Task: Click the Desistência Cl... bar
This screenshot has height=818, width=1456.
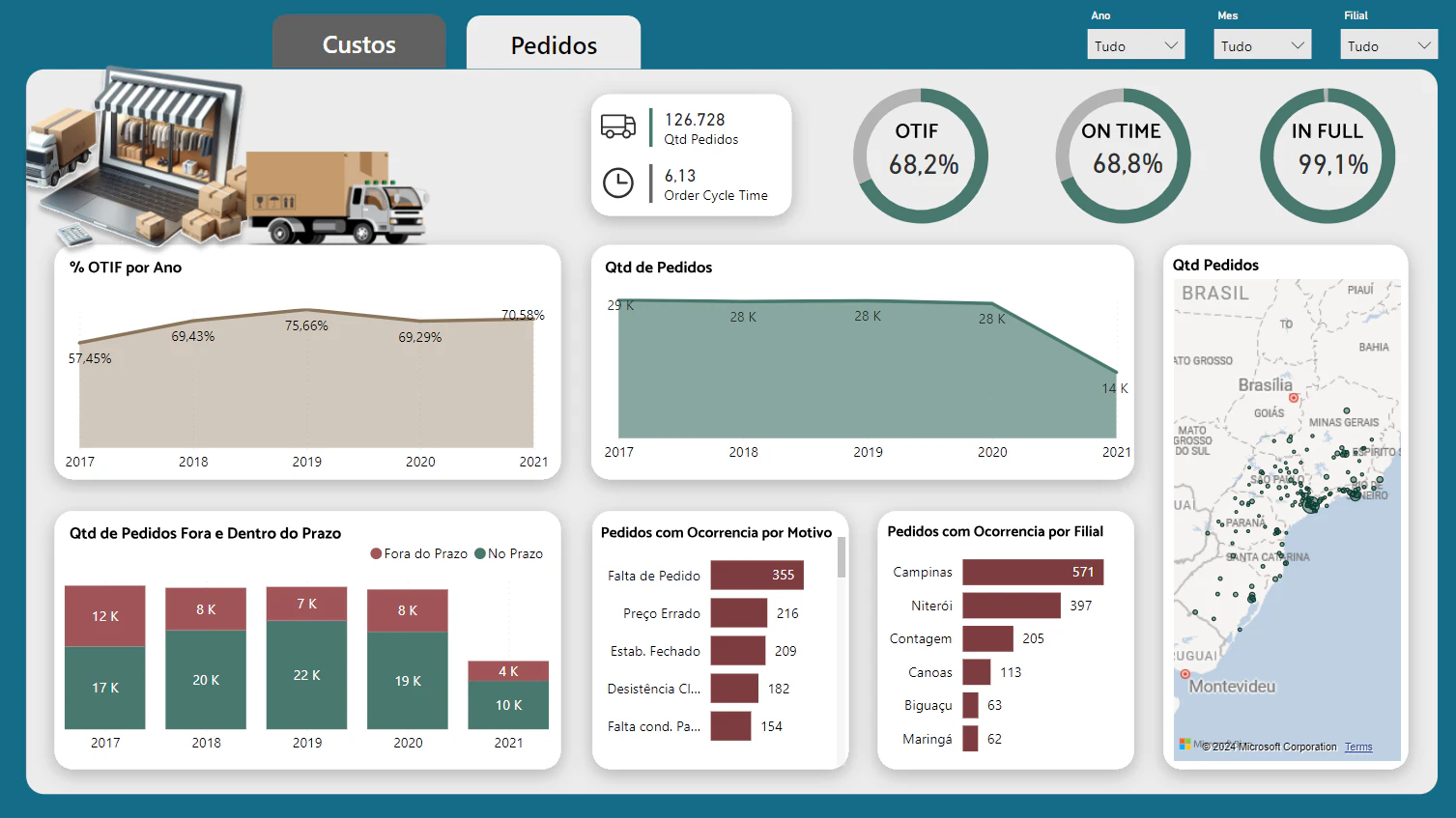Action: click(x=734, y=689)
